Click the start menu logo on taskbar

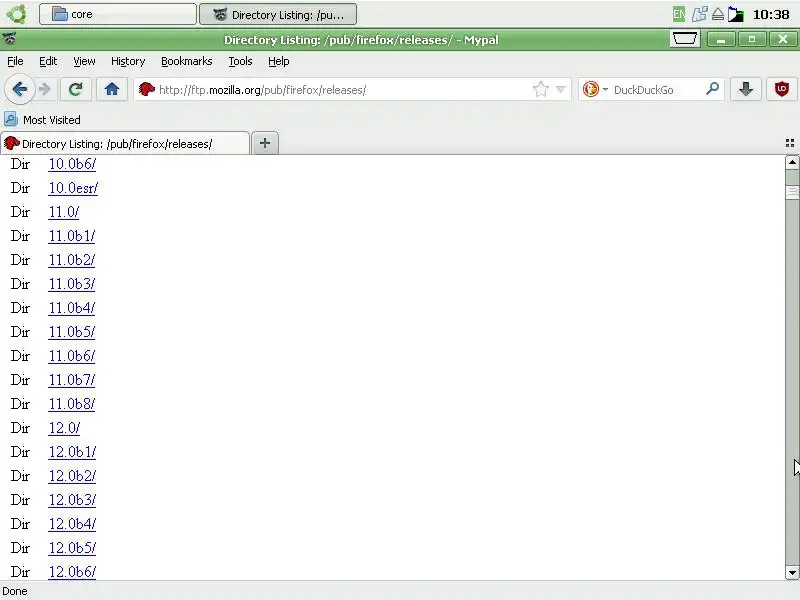(x=16, y=14)
